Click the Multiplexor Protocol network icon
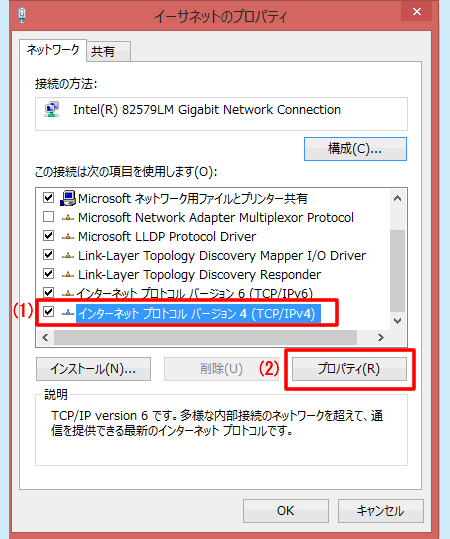 coord(68,218)
